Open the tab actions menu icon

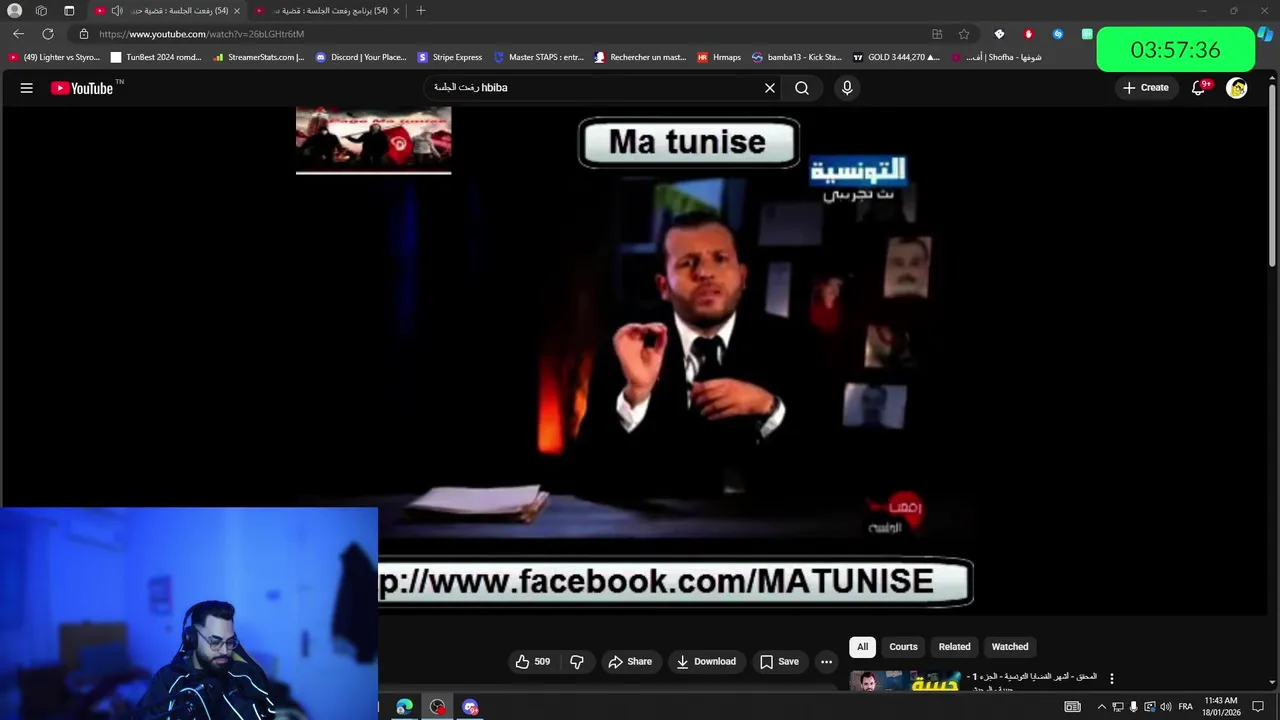click(69, 11)
